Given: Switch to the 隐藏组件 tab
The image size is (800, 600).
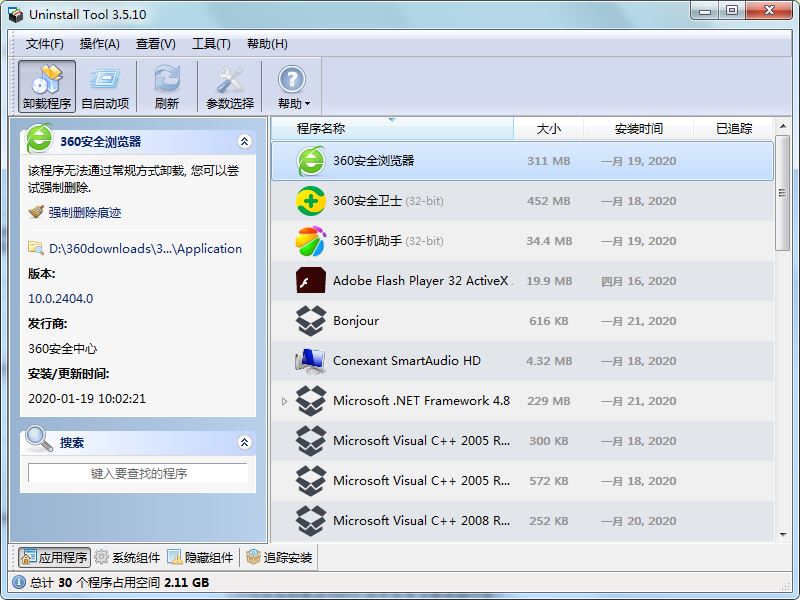Looking at the screenshot, I should tap(201, 558).
